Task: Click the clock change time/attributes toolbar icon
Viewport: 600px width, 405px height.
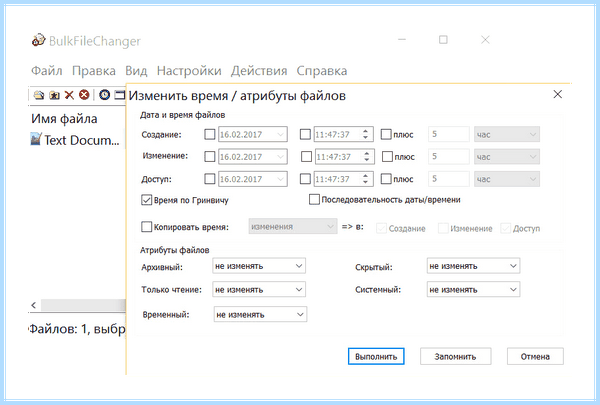Action: pos(104,95)
